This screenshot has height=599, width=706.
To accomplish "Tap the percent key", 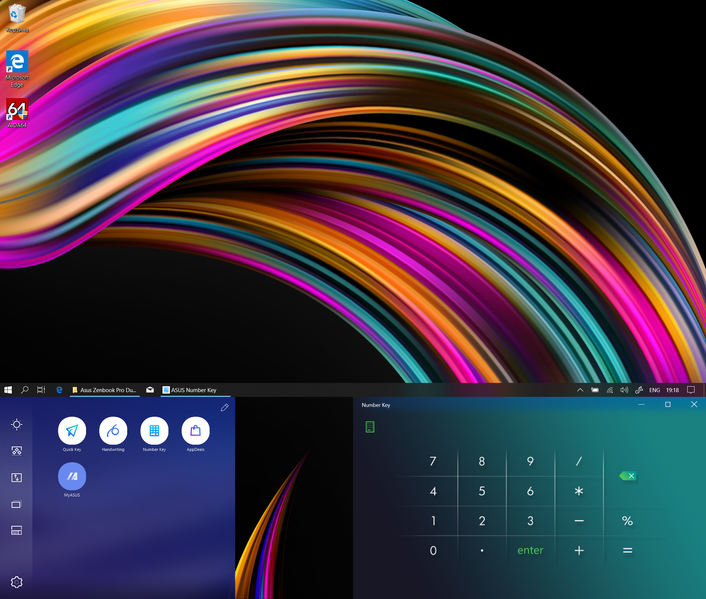I will point(627,521).
